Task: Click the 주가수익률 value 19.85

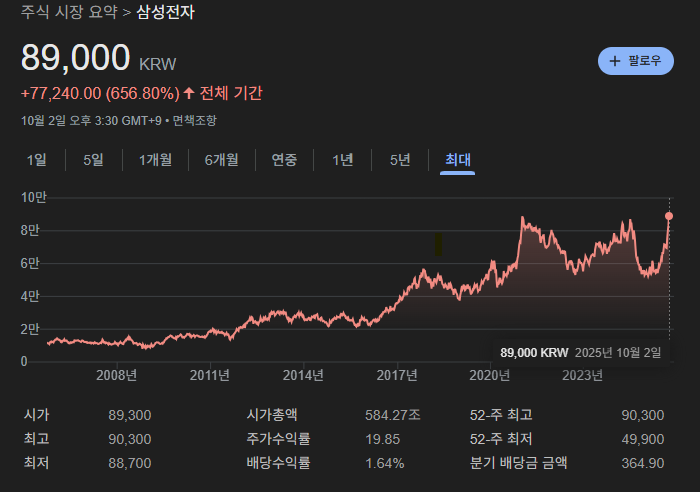Action: tap(383, 439)
